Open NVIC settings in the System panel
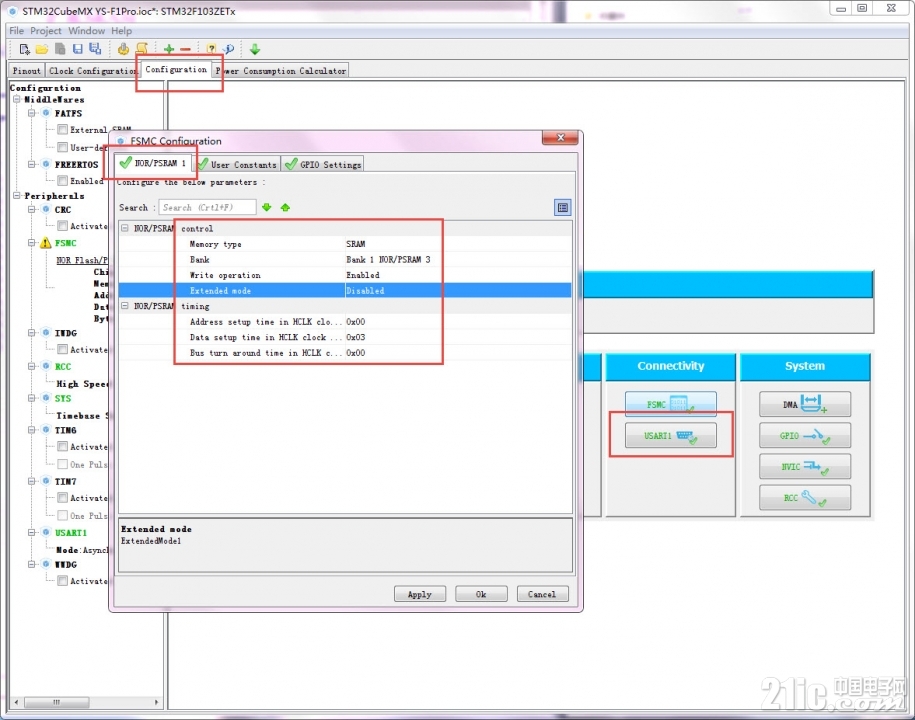Image resolution: width=915 pixels, height=720 pixels. [x=805, y=466]
